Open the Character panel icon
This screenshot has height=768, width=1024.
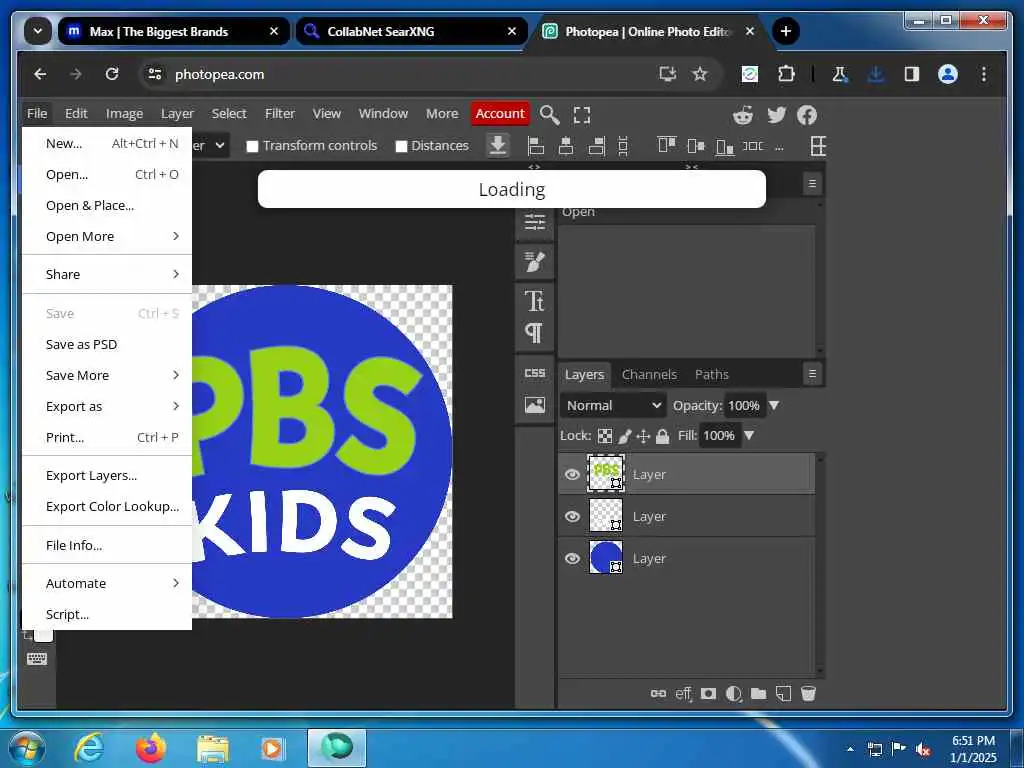[x=534, y=301]
